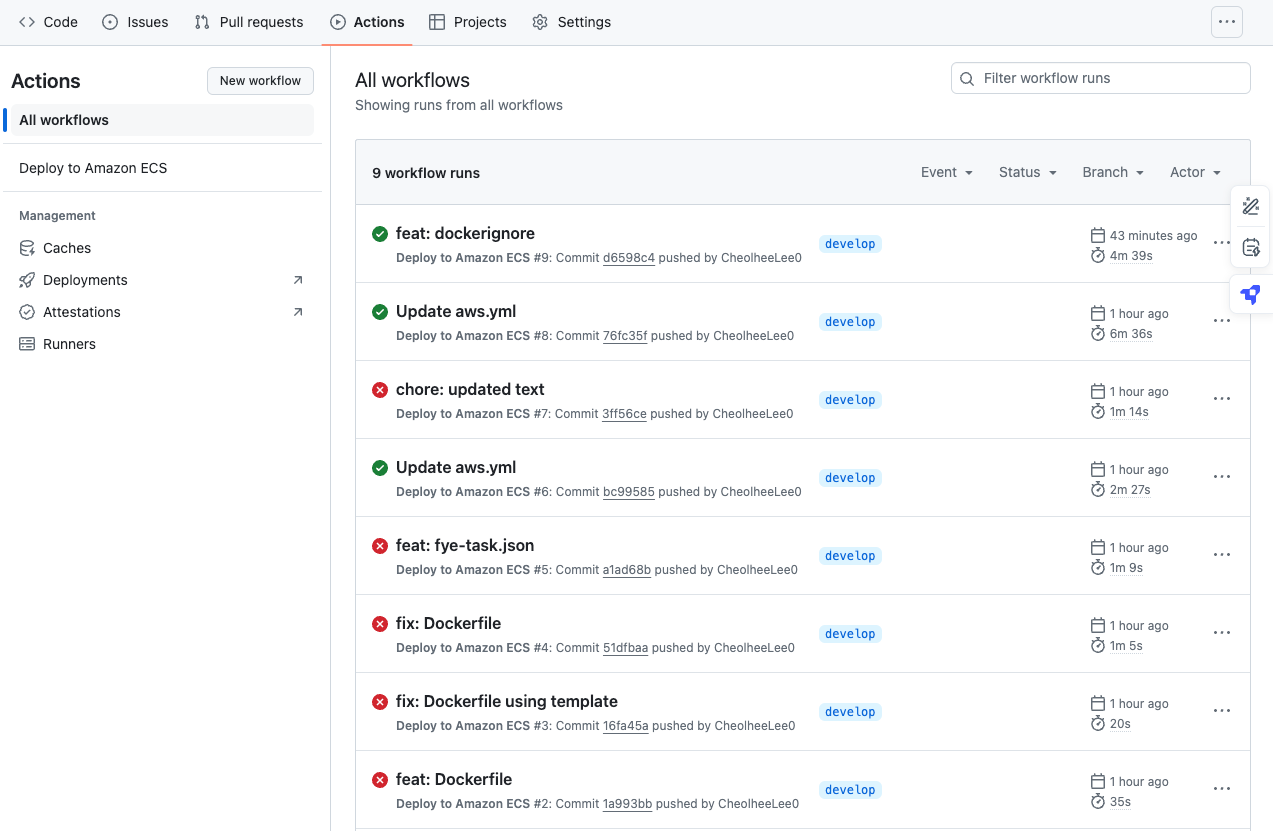The height and width of the screenshot is (831, 1273).
Task: Click develop branch label on chore: updated text
Action: tap(850, 400)
